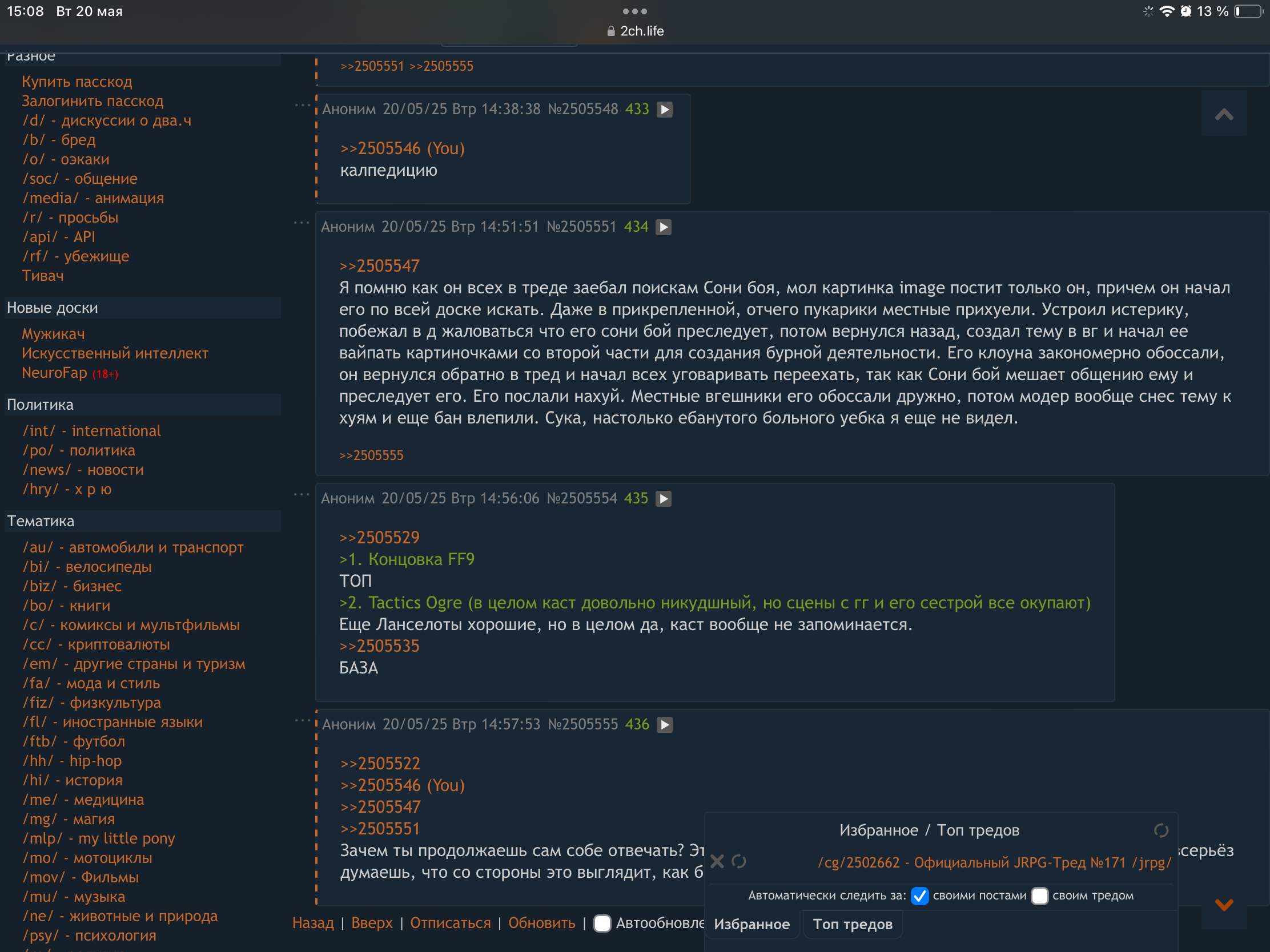
Task: Toggle the 'своими постами' auto-follow checkbox
Action: 919,895
